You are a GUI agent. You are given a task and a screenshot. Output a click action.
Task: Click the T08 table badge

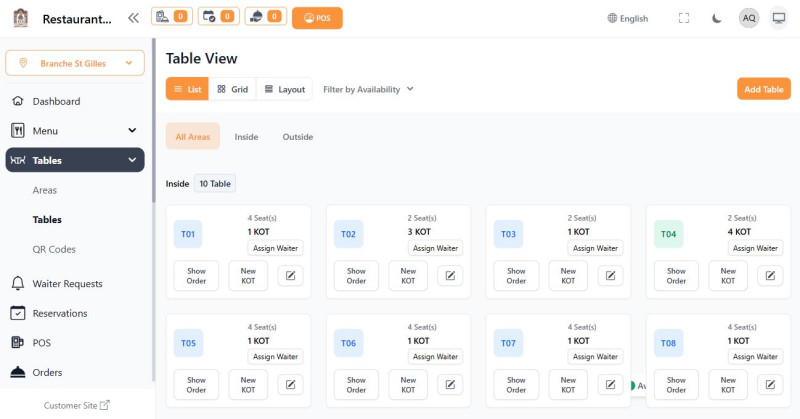[668, 343]
